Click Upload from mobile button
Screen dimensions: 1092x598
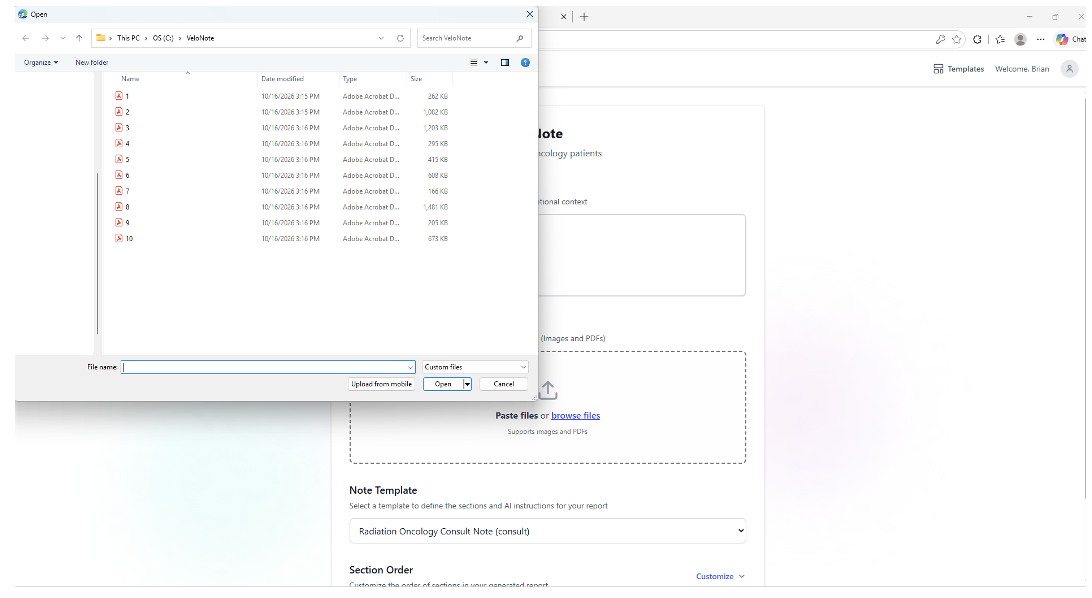click(382, 384)
